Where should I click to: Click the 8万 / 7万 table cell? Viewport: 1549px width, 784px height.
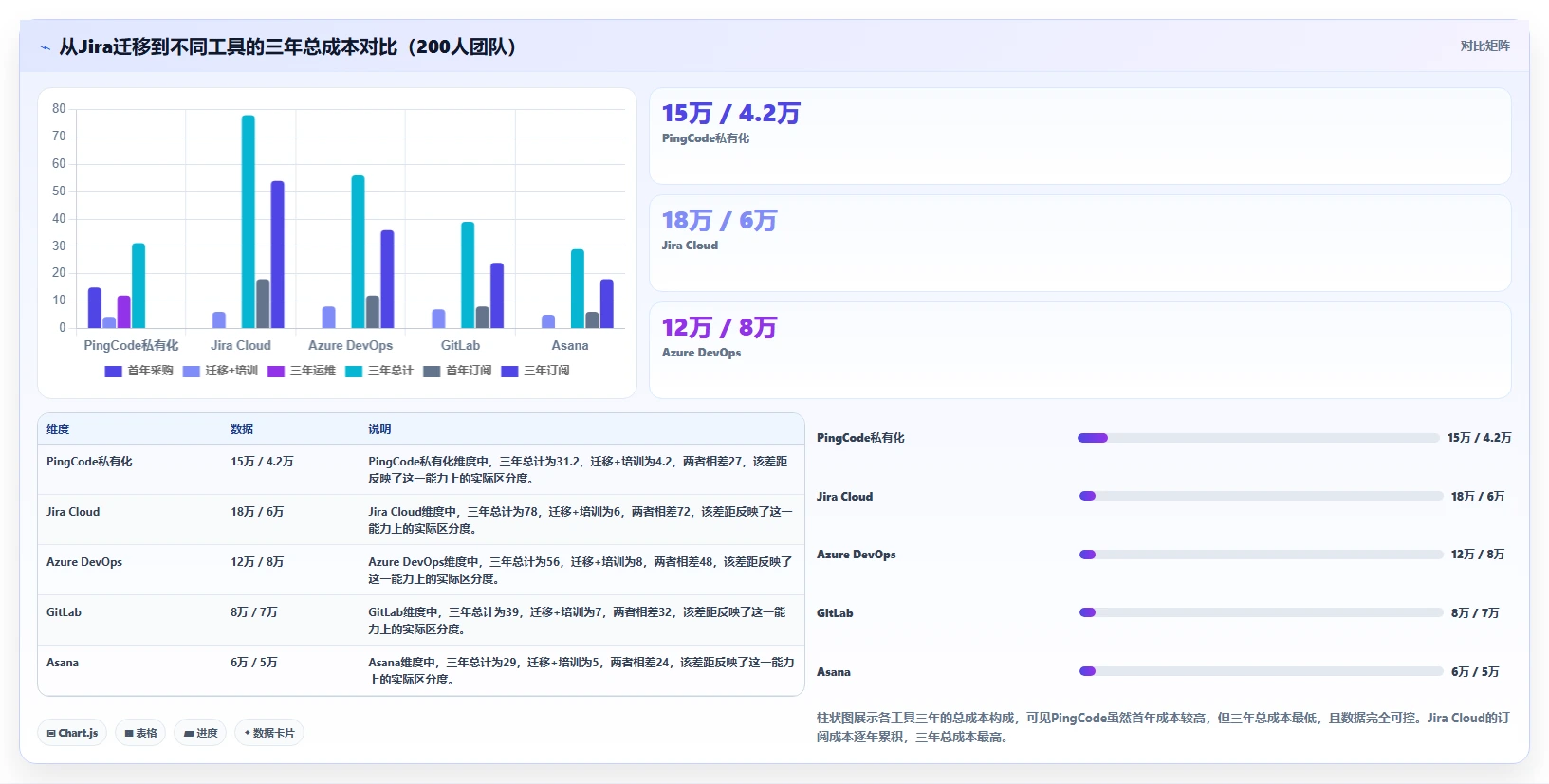click(254, 612)
